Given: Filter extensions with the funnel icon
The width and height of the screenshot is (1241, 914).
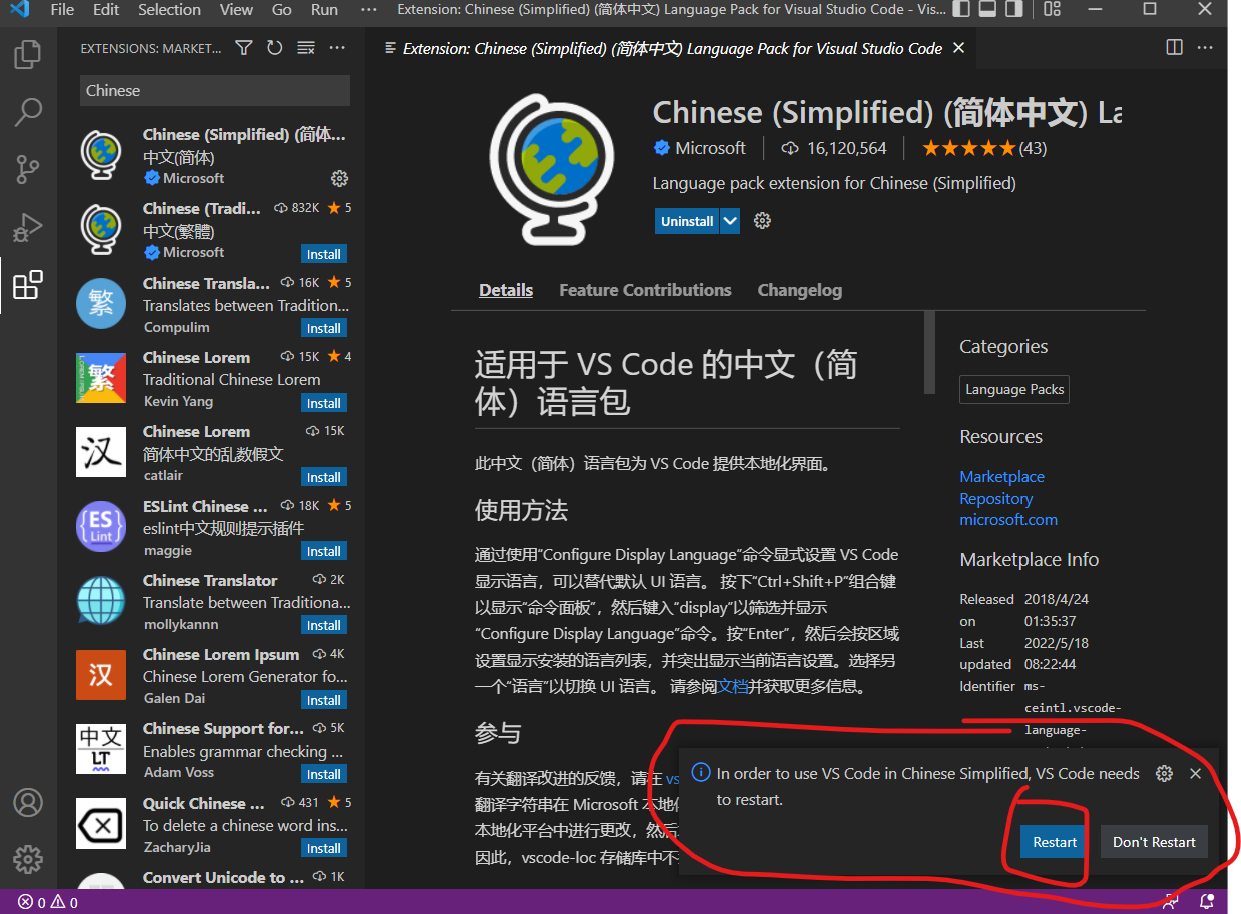Looking at the screenshot, I should (243, 48).
